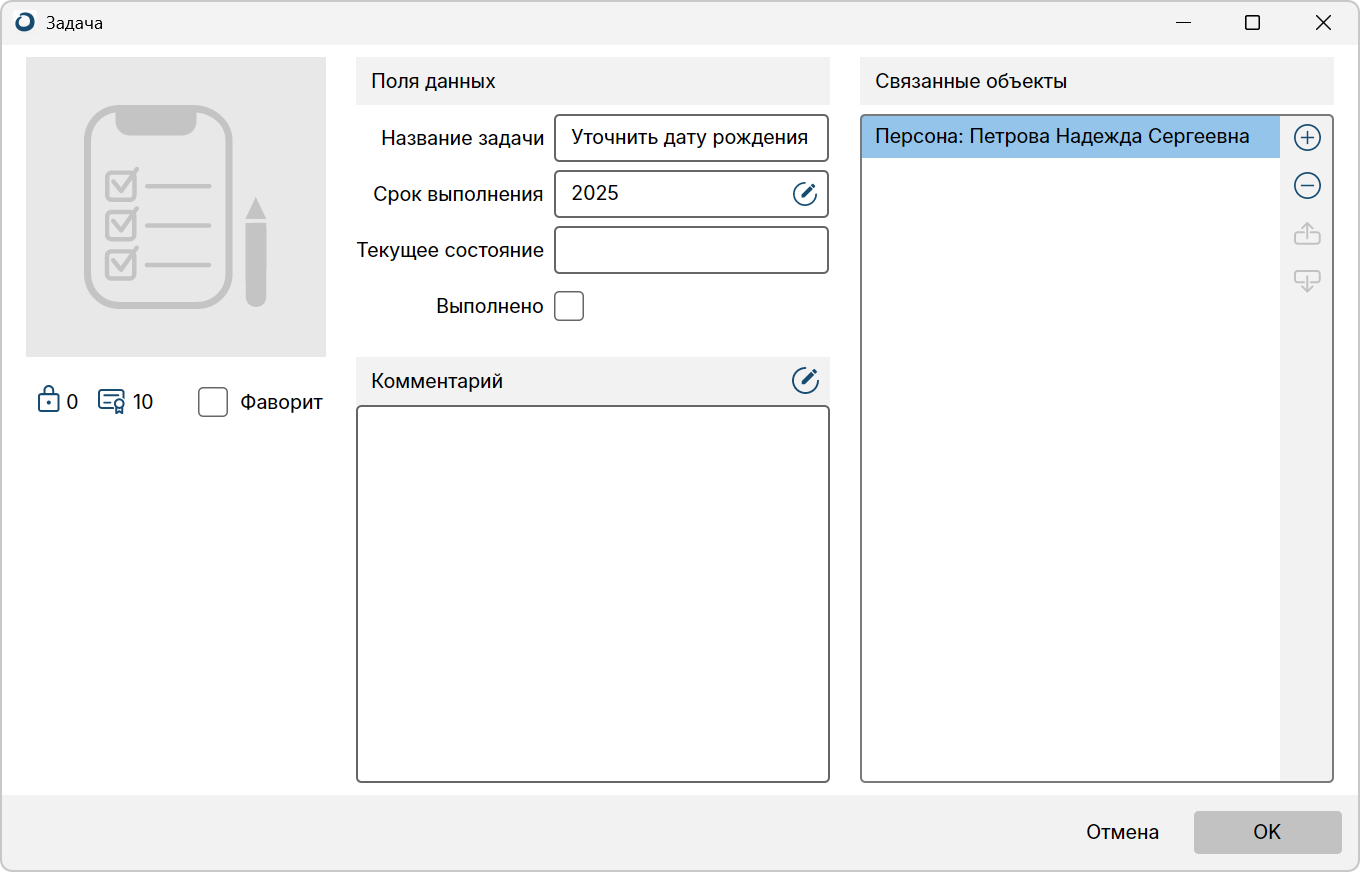The width and height of the screenshot is (1360, 872).
Task: Open the date editor in Срок выполнения field
Action: (805, 194)
